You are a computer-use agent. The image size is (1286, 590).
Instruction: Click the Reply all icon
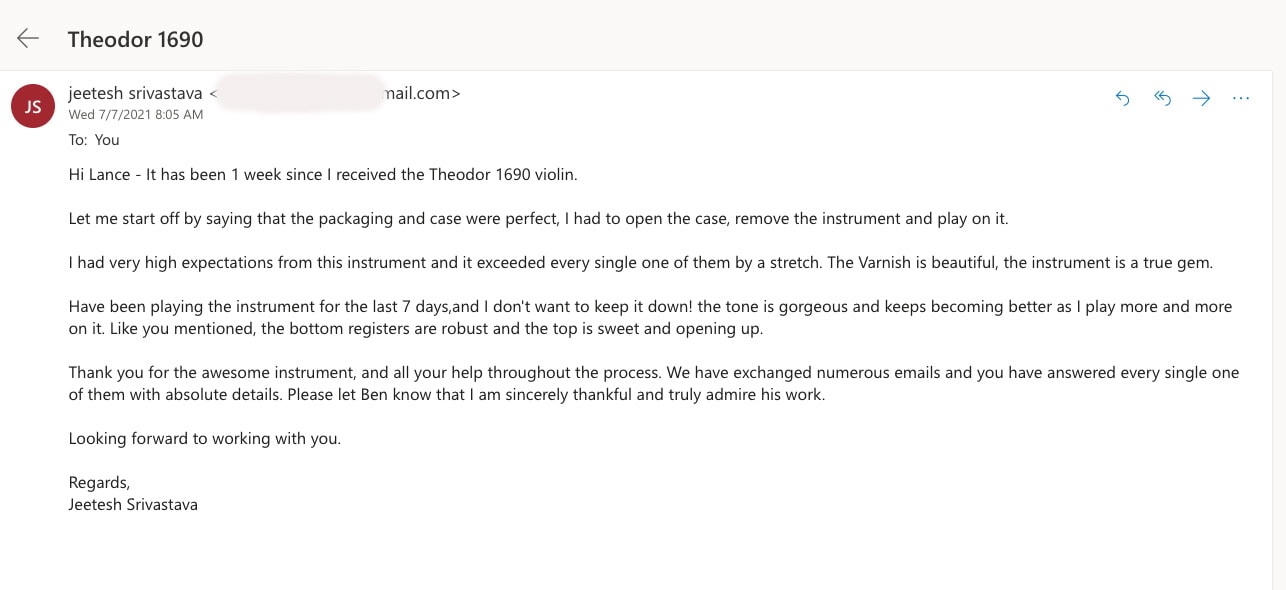pos(1162,98)
